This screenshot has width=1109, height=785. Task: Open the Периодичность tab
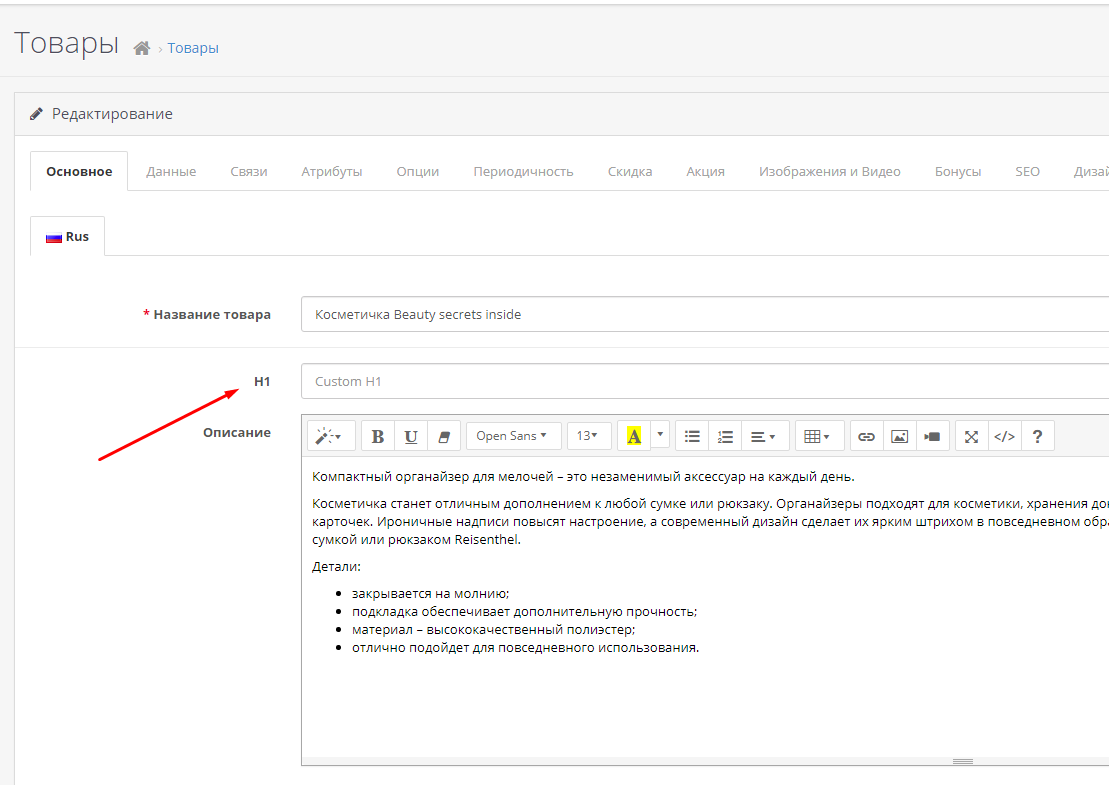(523, 171)
